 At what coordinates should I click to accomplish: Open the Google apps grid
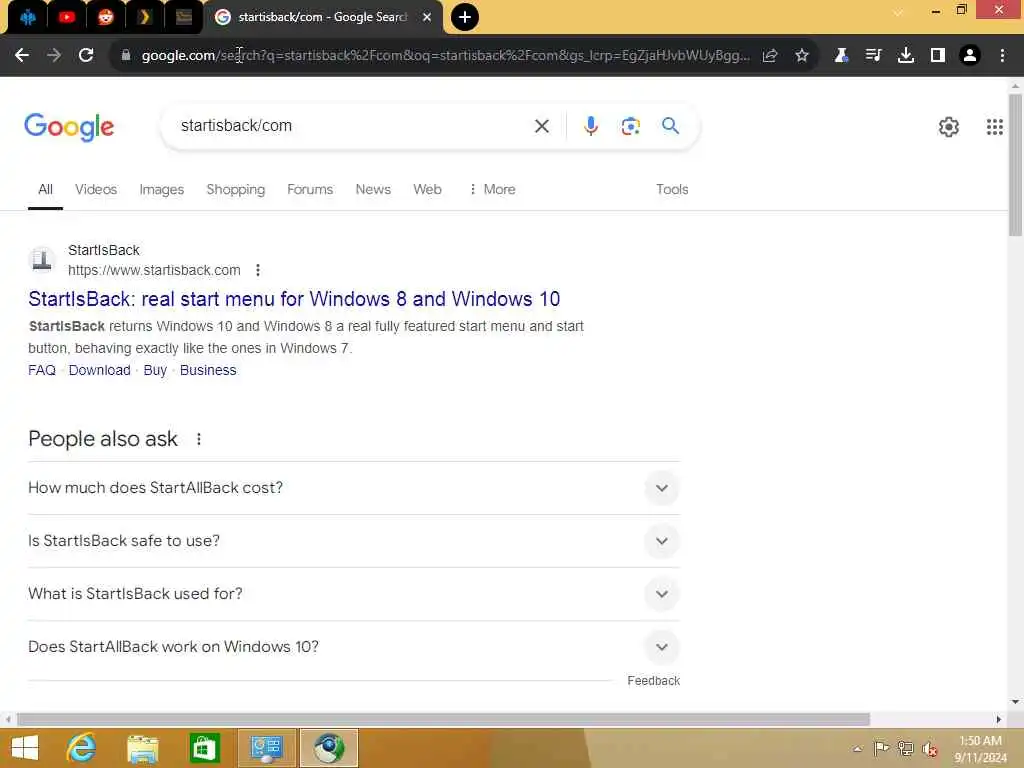(995, 127)
